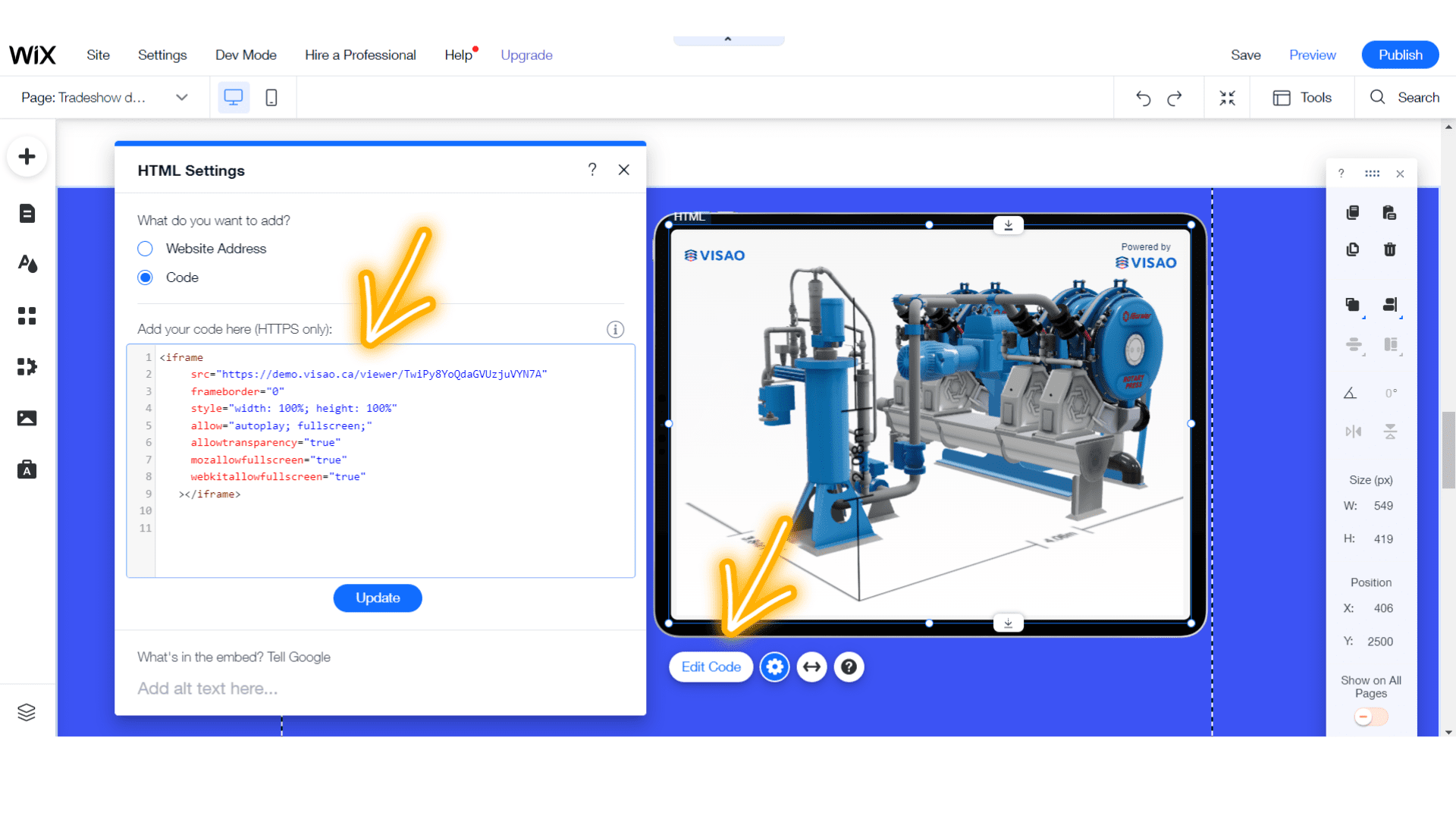
Task: Open HTML Settings help question mark
Action: tap(592, 170)
